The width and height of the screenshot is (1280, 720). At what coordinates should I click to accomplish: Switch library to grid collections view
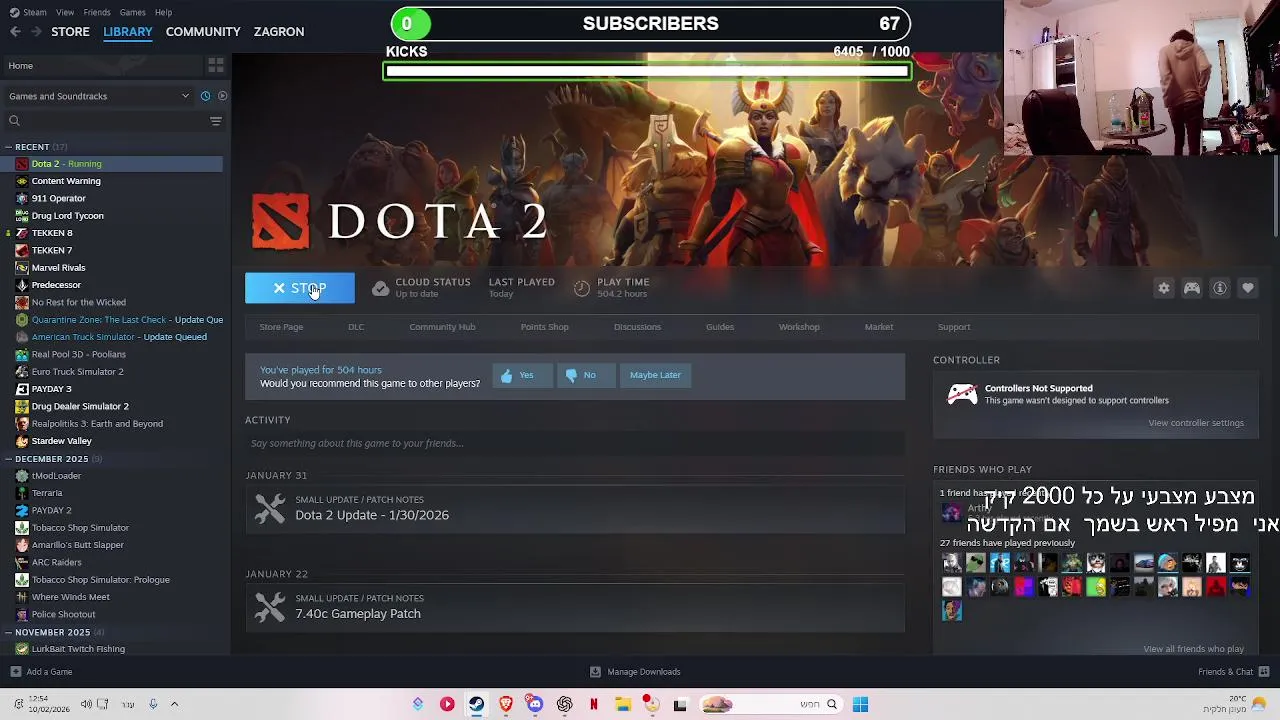pyautogui.click(x=216, y=66)
